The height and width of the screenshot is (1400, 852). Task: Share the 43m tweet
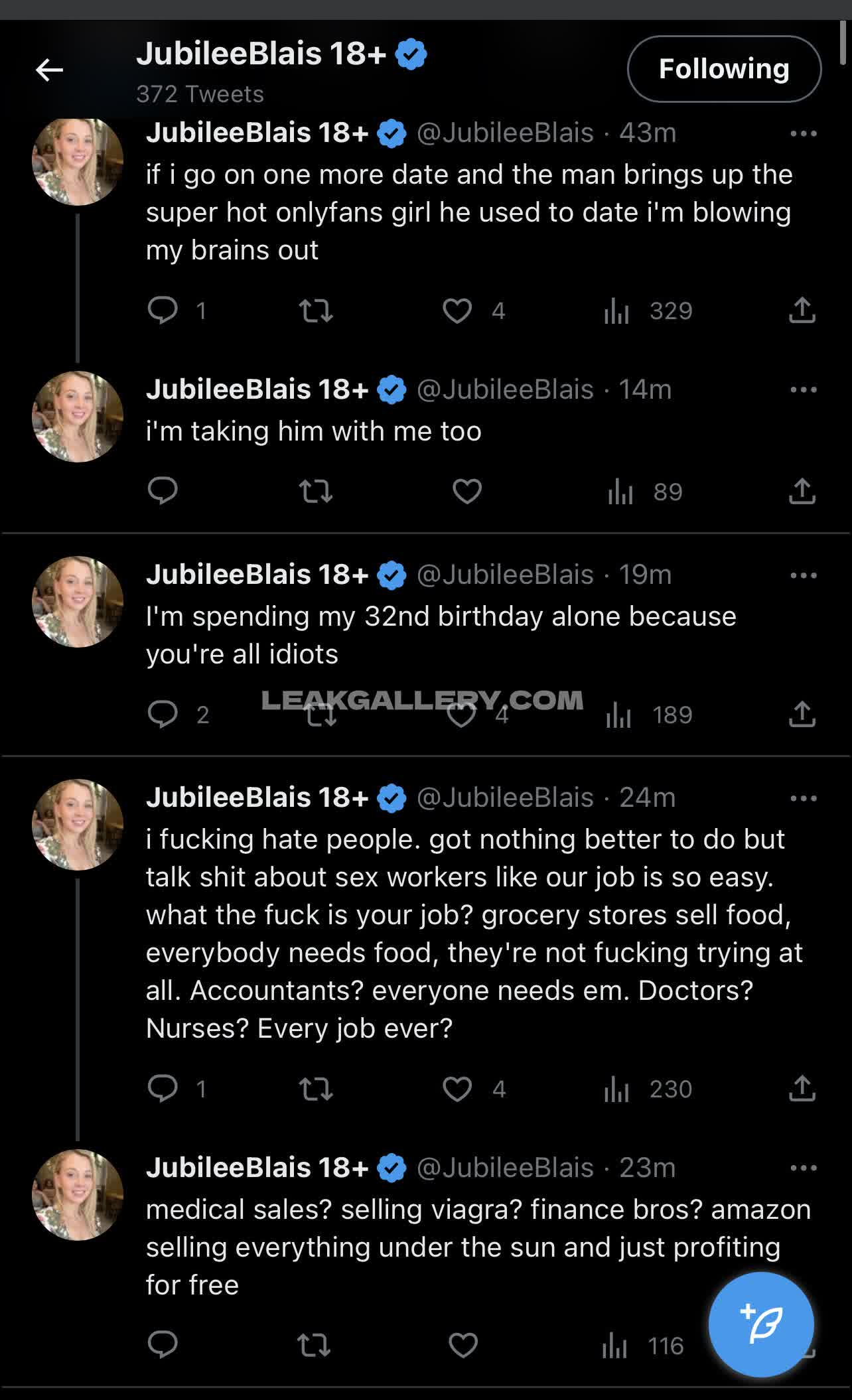click(802, 310)
